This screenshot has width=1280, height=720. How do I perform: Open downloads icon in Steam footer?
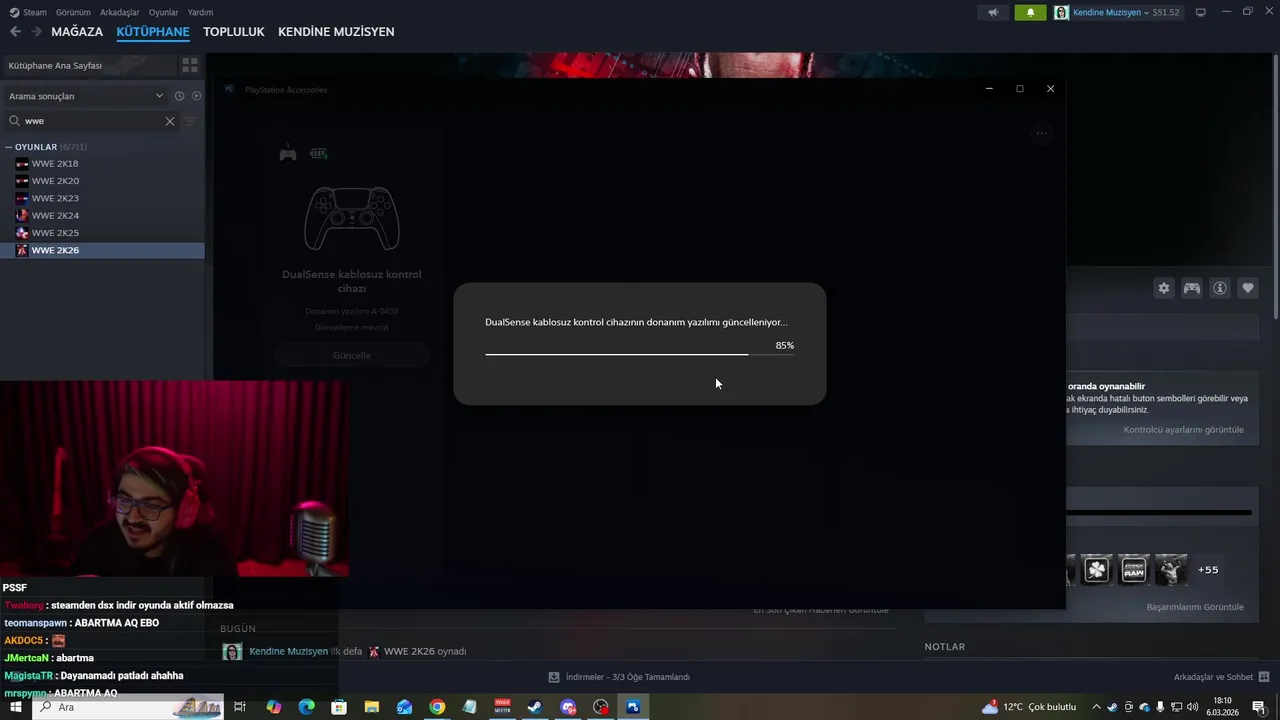click(554, 677)
